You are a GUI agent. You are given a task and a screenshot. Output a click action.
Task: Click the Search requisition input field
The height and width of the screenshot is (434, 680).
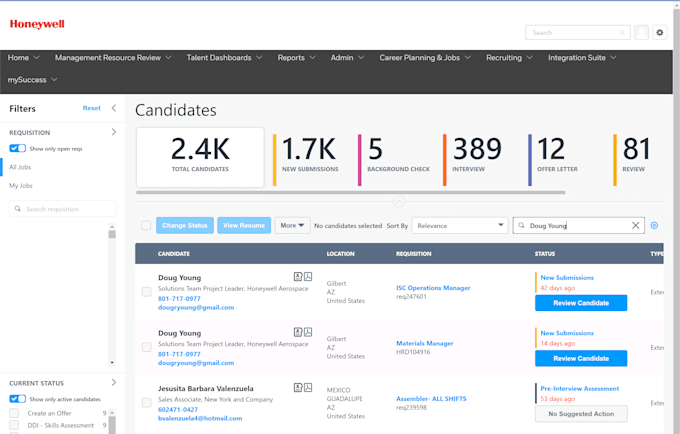(64, 209)
